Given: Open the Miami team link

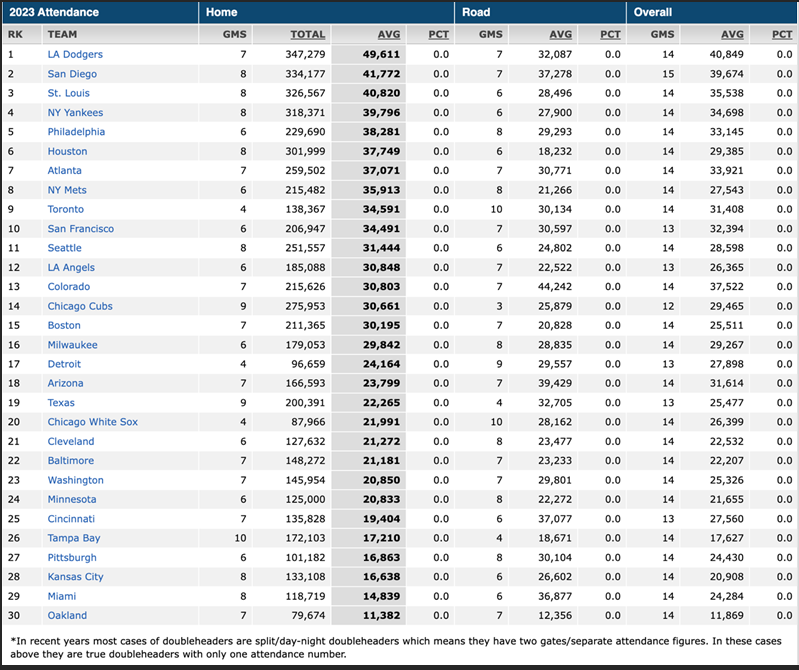Looking at the screenshot, I should (62, 596).
